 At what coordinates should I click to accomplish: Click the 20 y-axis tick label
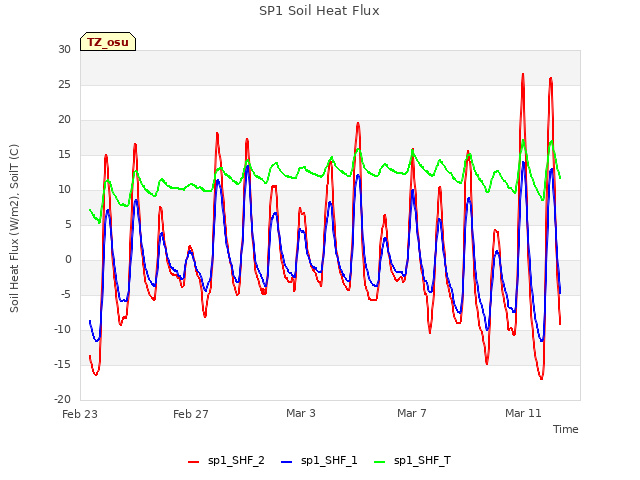click(64, 120)
